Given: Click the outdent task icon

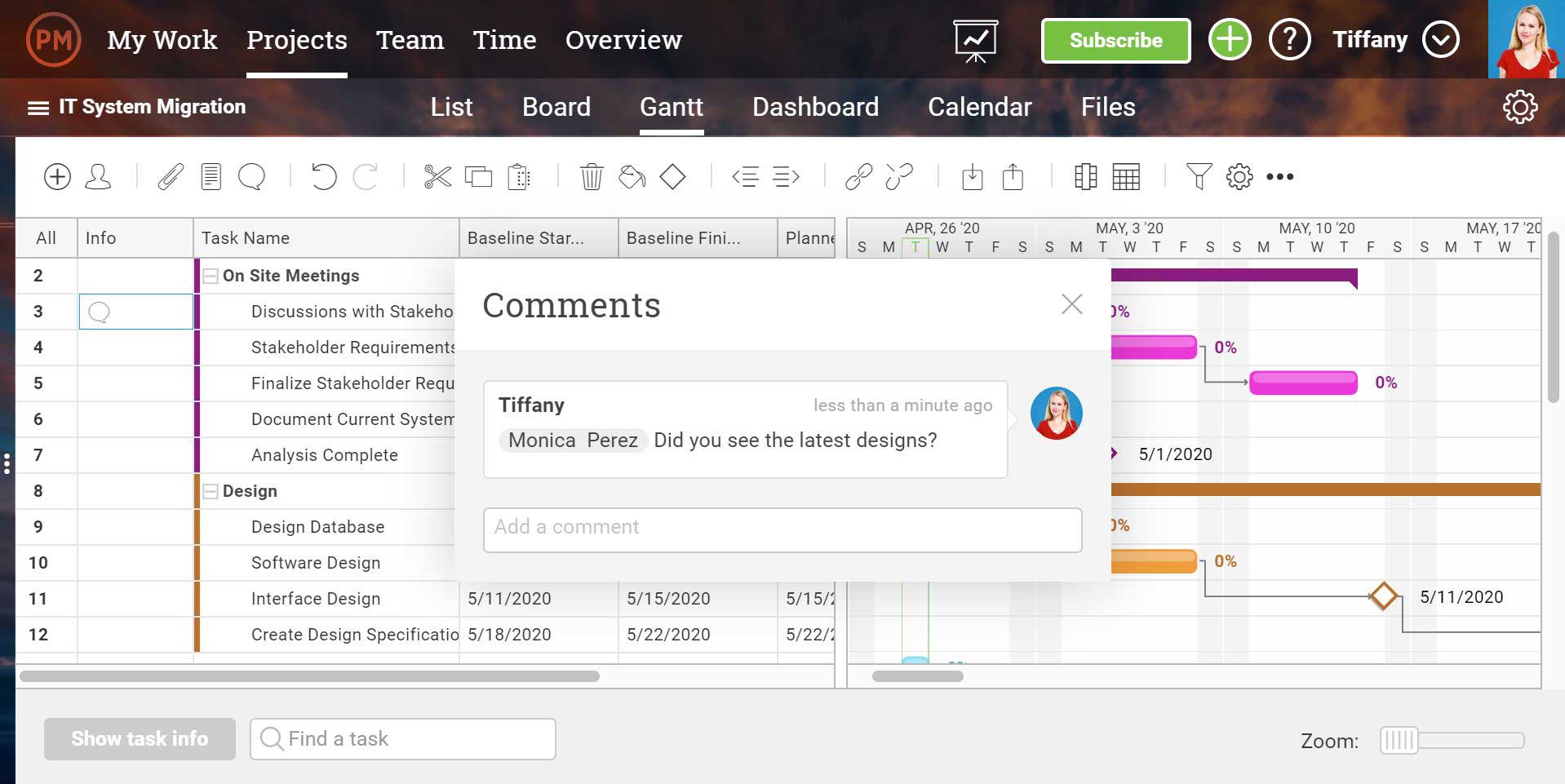Looking at the screenshot, I should pyautogui.click(x=746, y=176).
